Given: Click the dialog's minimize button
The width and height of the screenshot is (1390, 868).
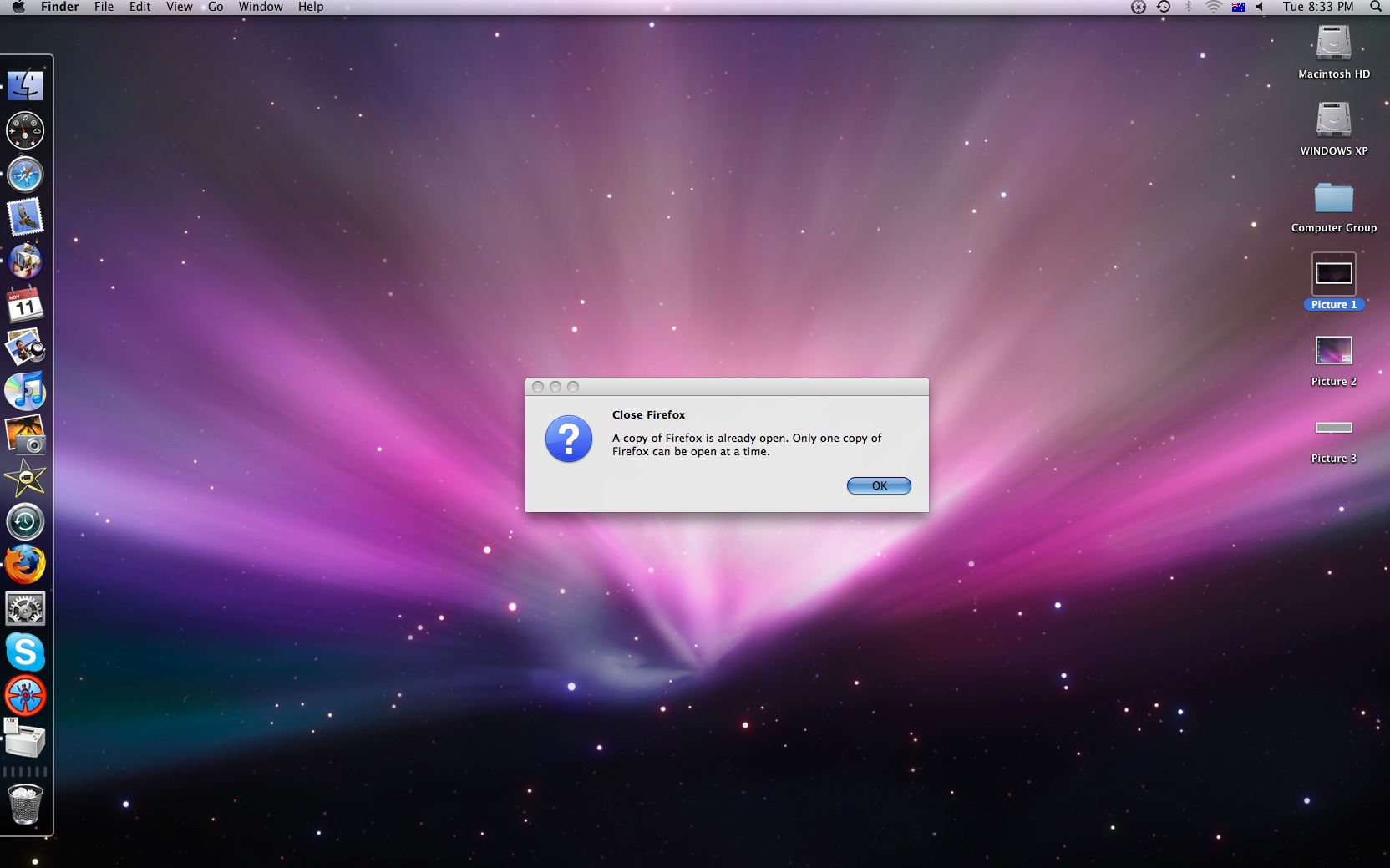Looking at the screenshot, I should point(555,387).
